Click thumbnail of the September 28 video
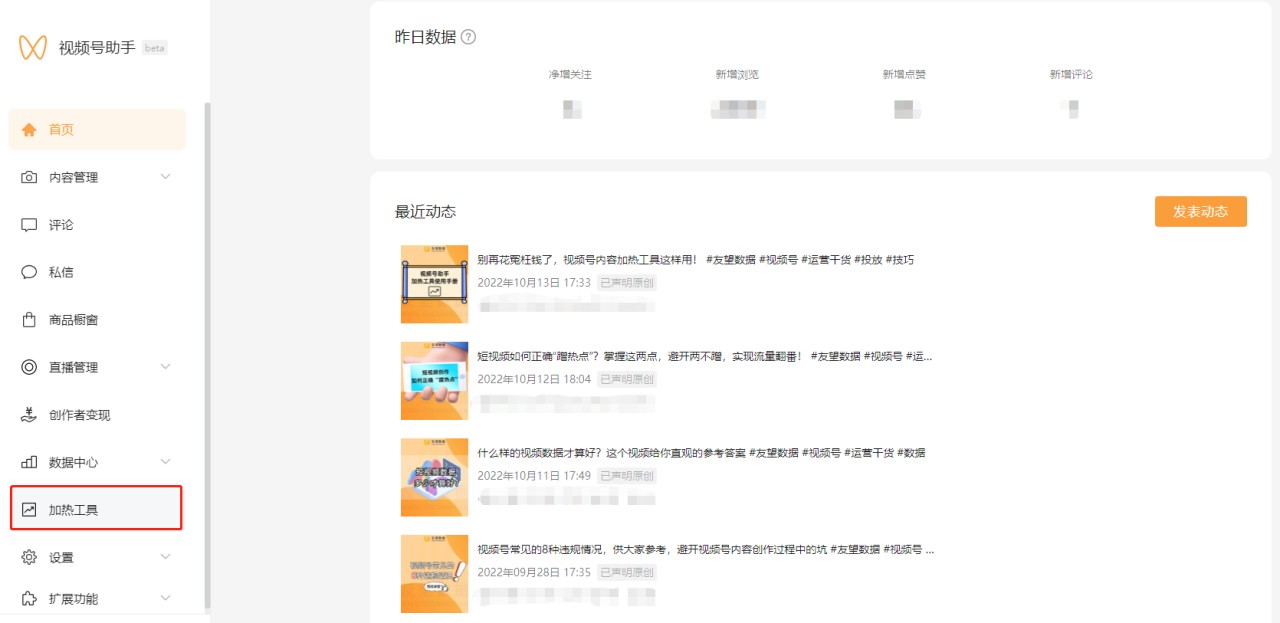 pyautogui.click(x=434, y=574)
